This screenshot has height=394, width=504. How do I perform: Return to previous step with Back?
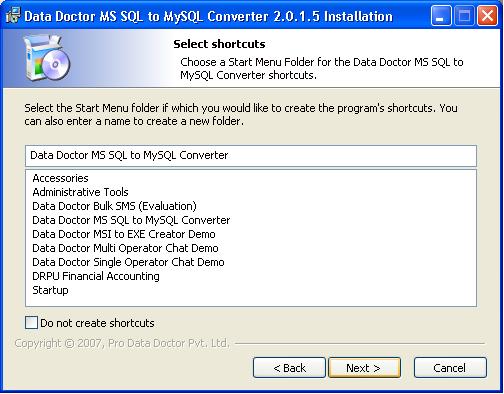point(289,368)
